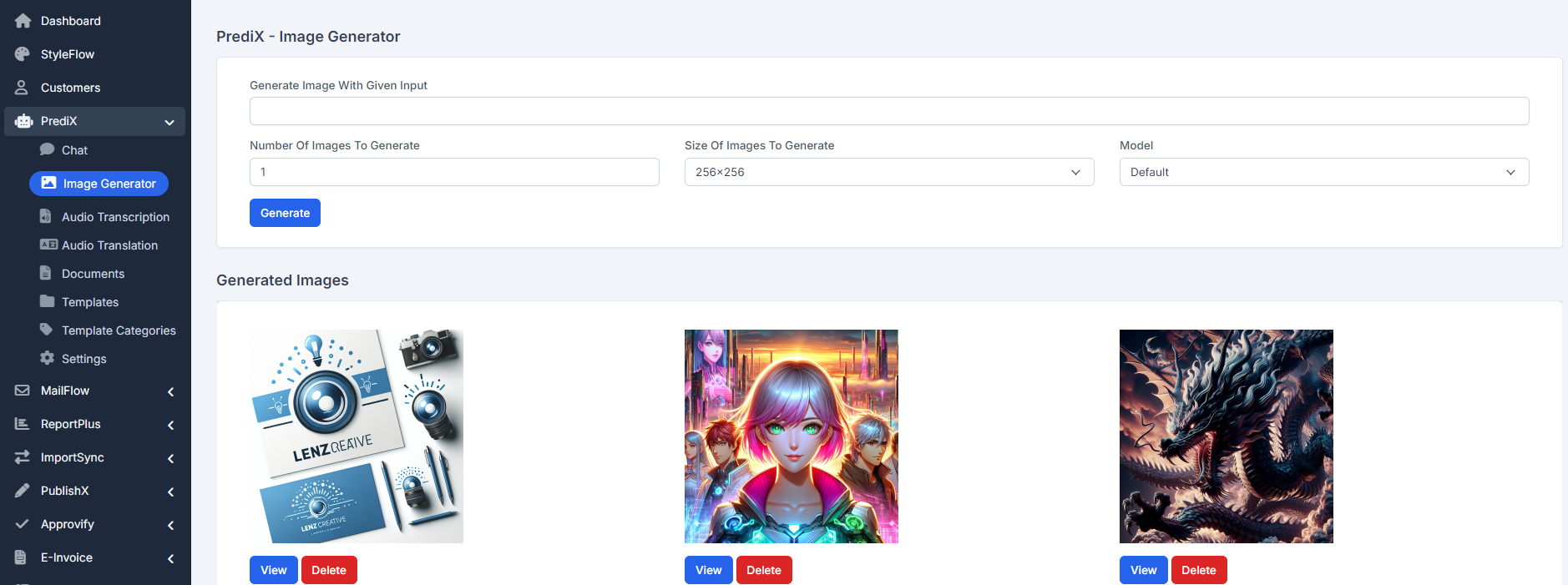The height and width of the screenshot is (585, 1568).
Task: Open PrediX Settings in the sidebar
Action: [x=83, y=359]
